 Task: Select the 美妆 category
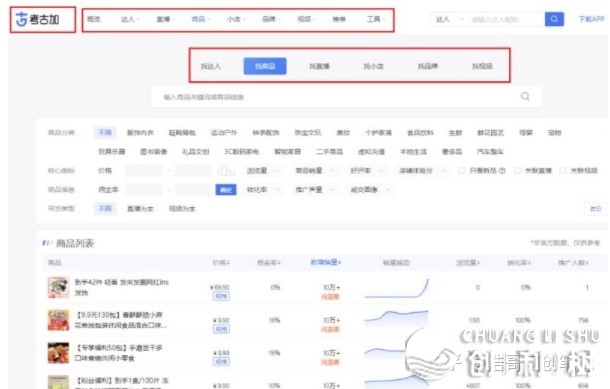[x=343, y=133]
